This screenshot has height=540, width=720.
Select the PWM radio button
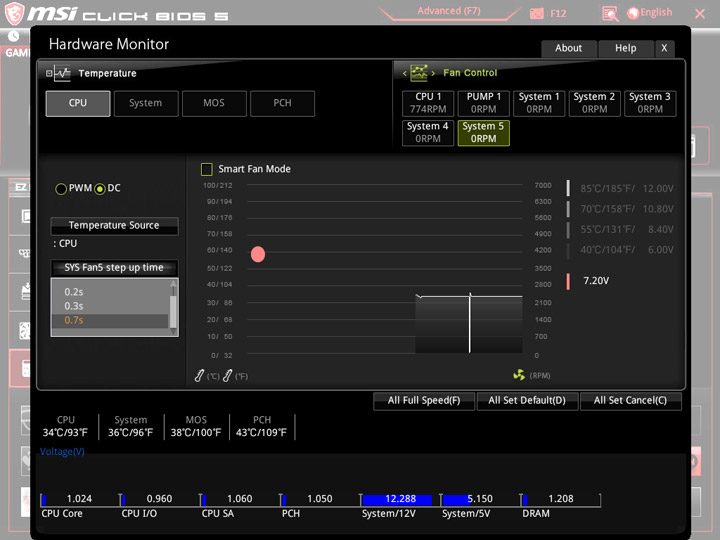click(61, 189)
